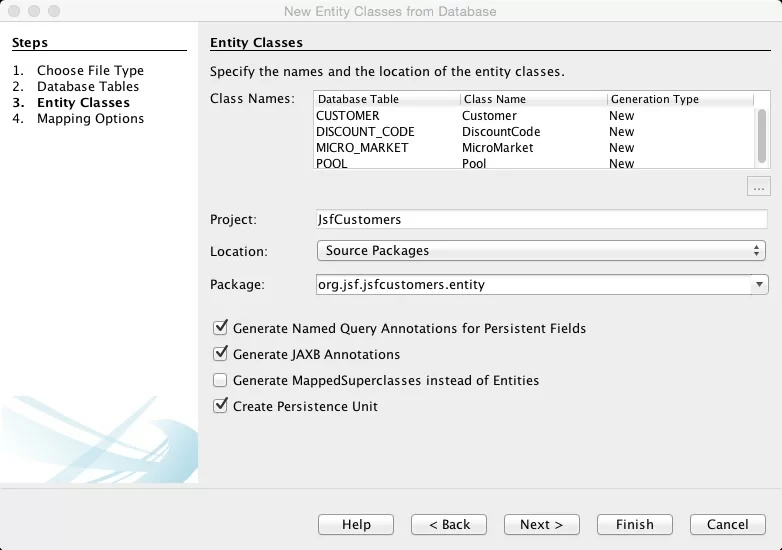Click New generation type for CUSTOMER
The height and width of the screenshot is (550, 782).
tap(621, 116)
